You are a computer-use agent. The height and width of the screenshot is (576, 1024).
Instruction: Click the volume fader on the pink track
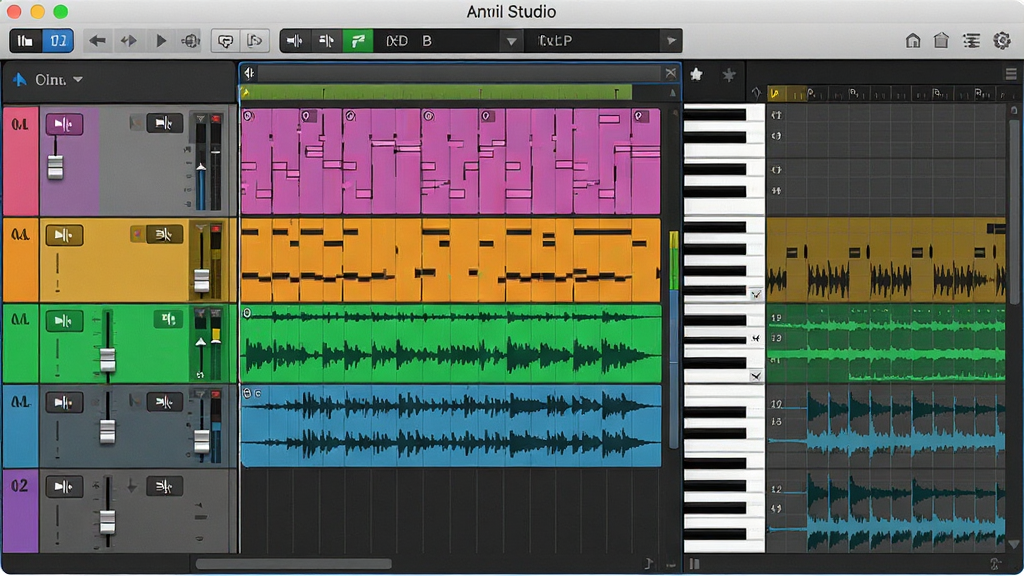tap(56, 167)
